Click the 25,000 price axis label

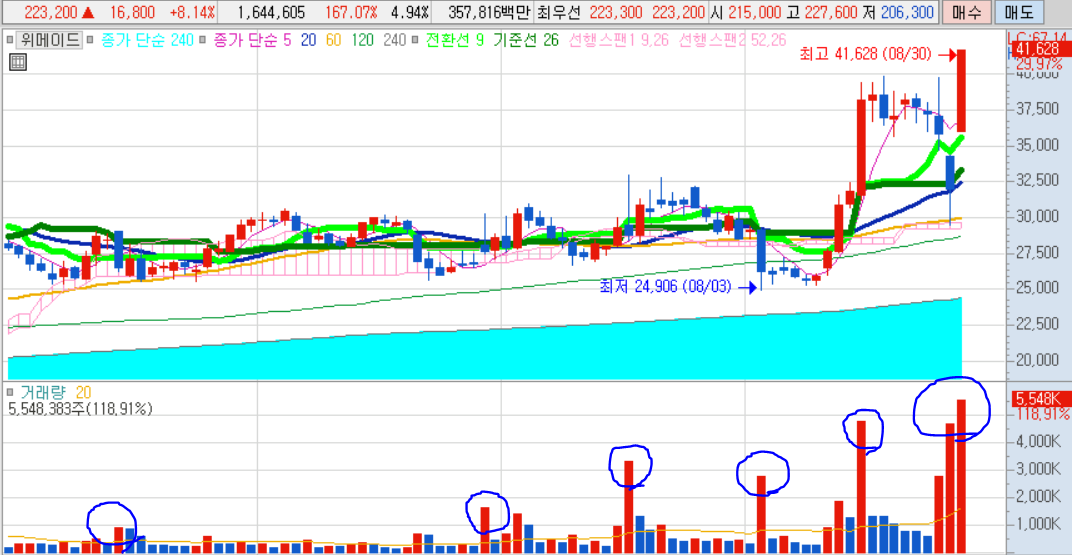pos(1037,288)
